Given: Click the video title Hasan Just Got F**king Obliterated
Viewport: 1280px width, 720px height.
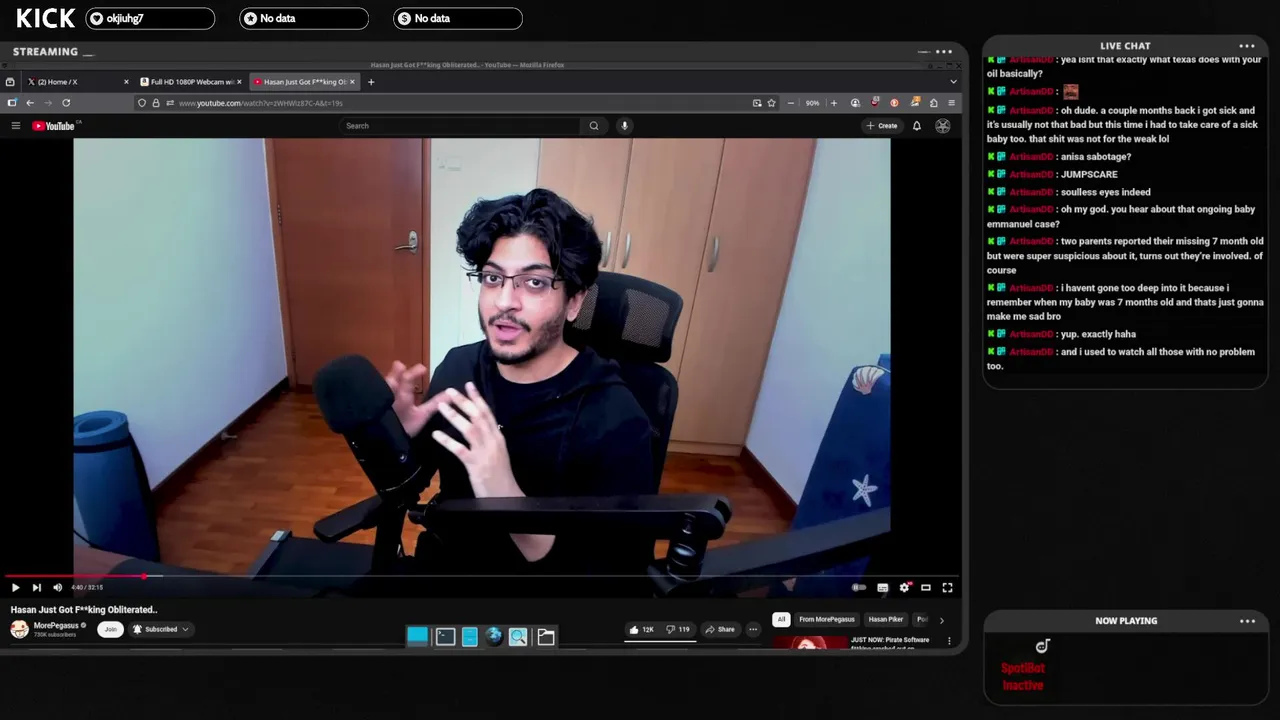Looking at the screenshot, I should coord(84,609).
